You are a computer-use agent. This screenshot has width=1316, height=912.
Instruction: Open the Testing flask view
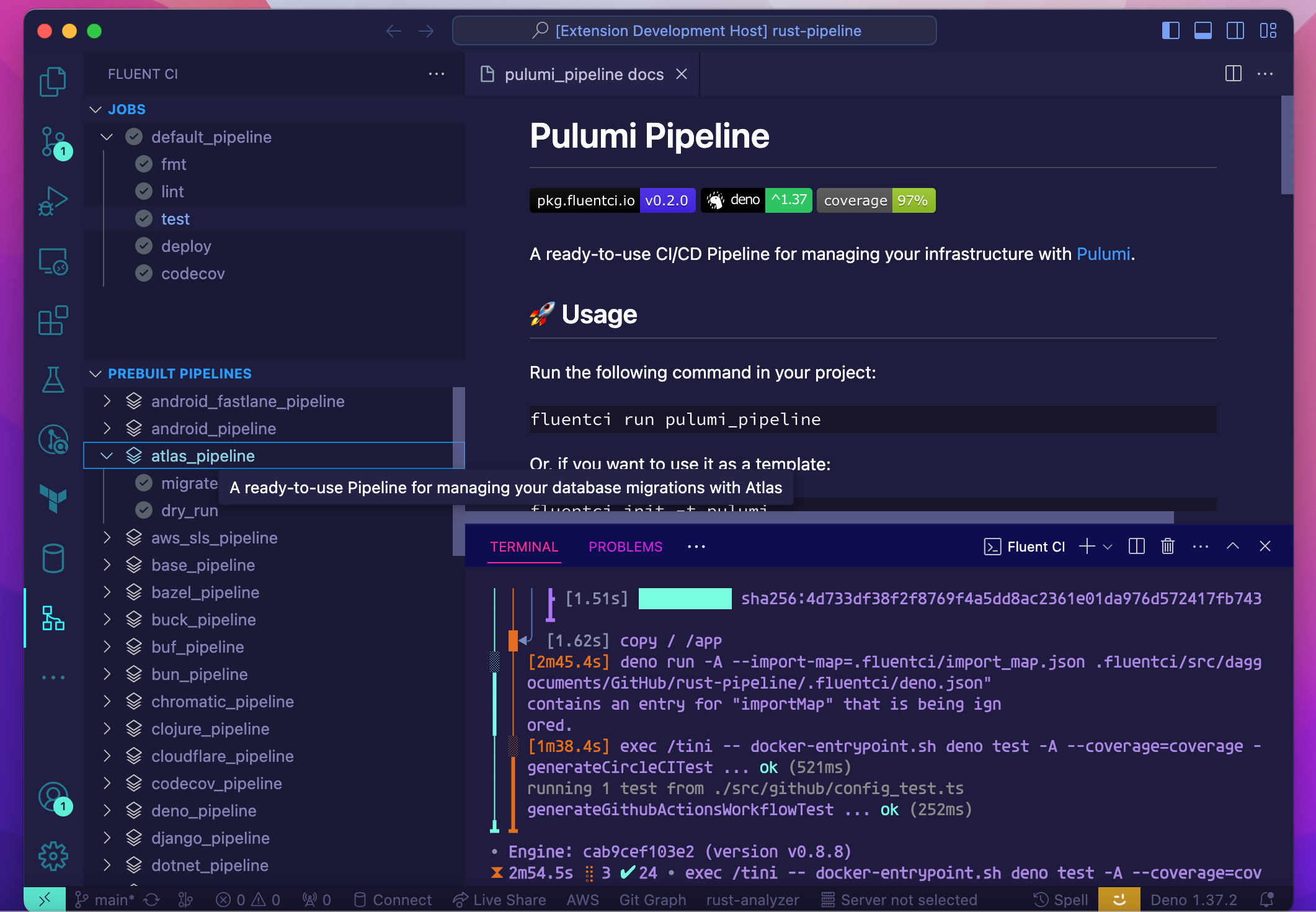point(53,380)
